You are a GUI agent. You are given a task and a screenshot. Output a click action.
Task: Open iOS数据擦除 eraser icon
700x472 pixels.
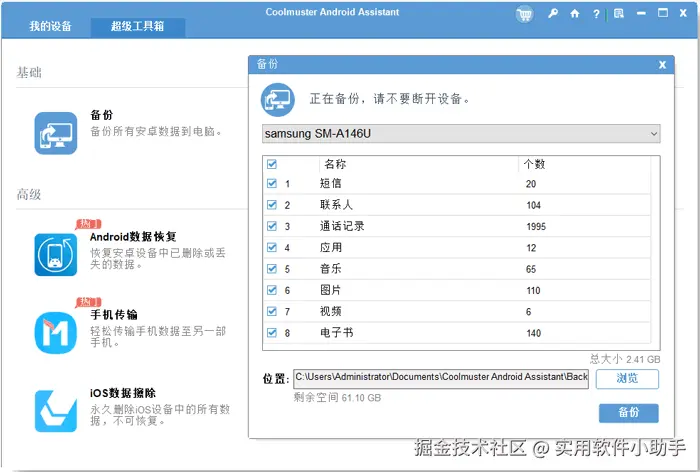click(56, 411)
